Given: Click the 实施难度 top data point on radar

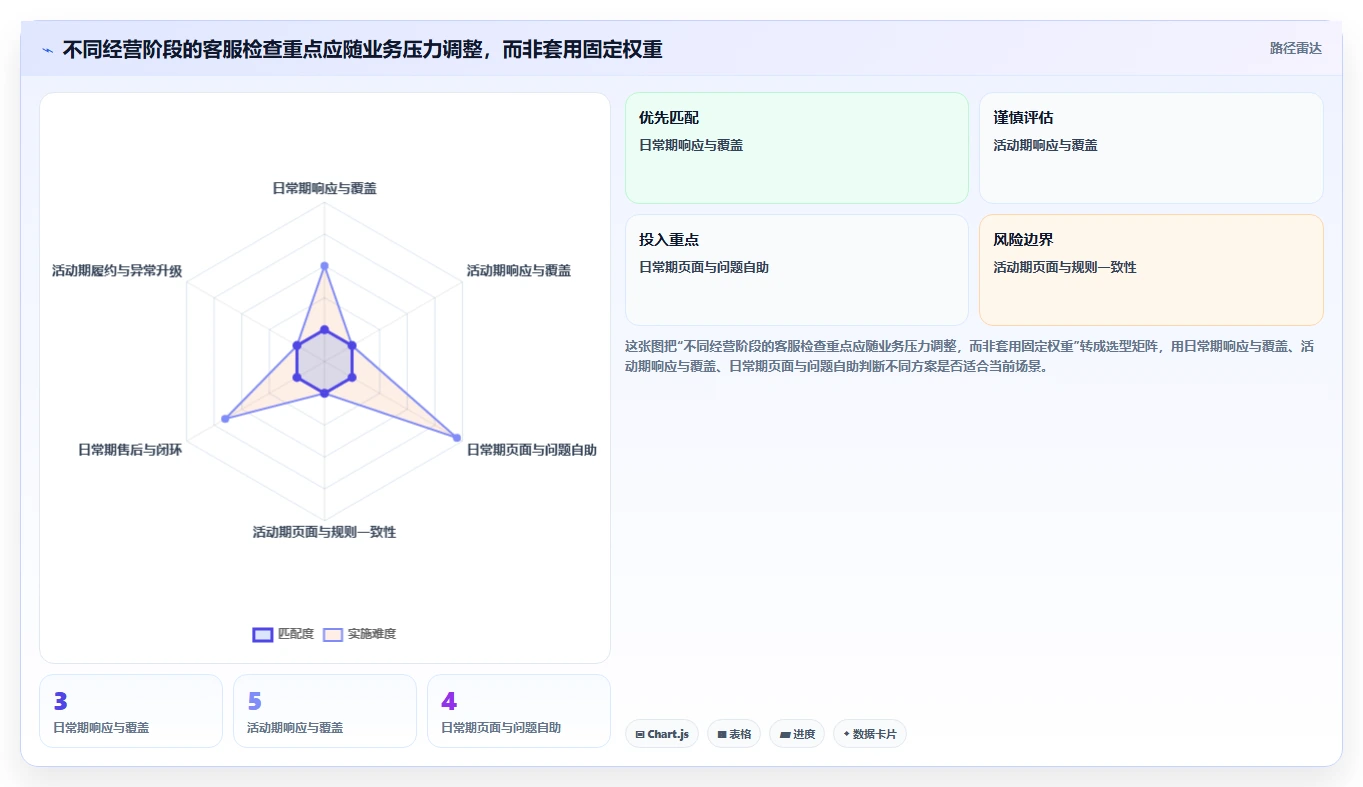Looking at the screenshot, I should coord(324,266).
